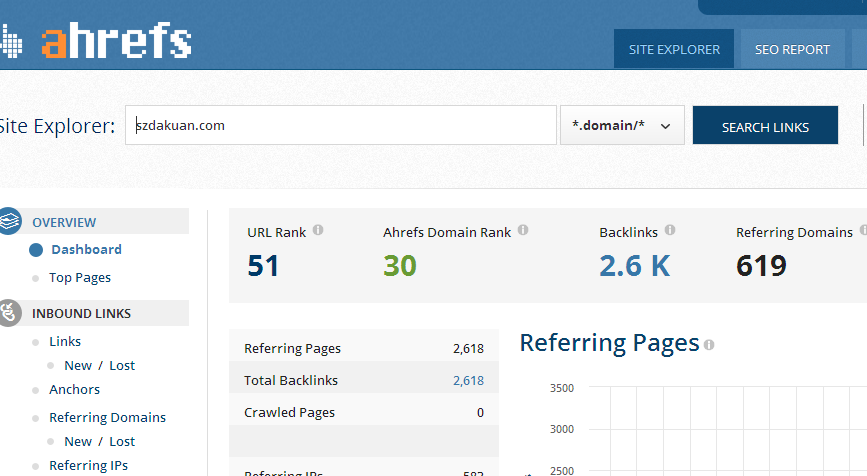The width and height of the screenshot is (867, 476).
Task: Click the Backlinks 2.6 K figure
Action: point(635,266)
